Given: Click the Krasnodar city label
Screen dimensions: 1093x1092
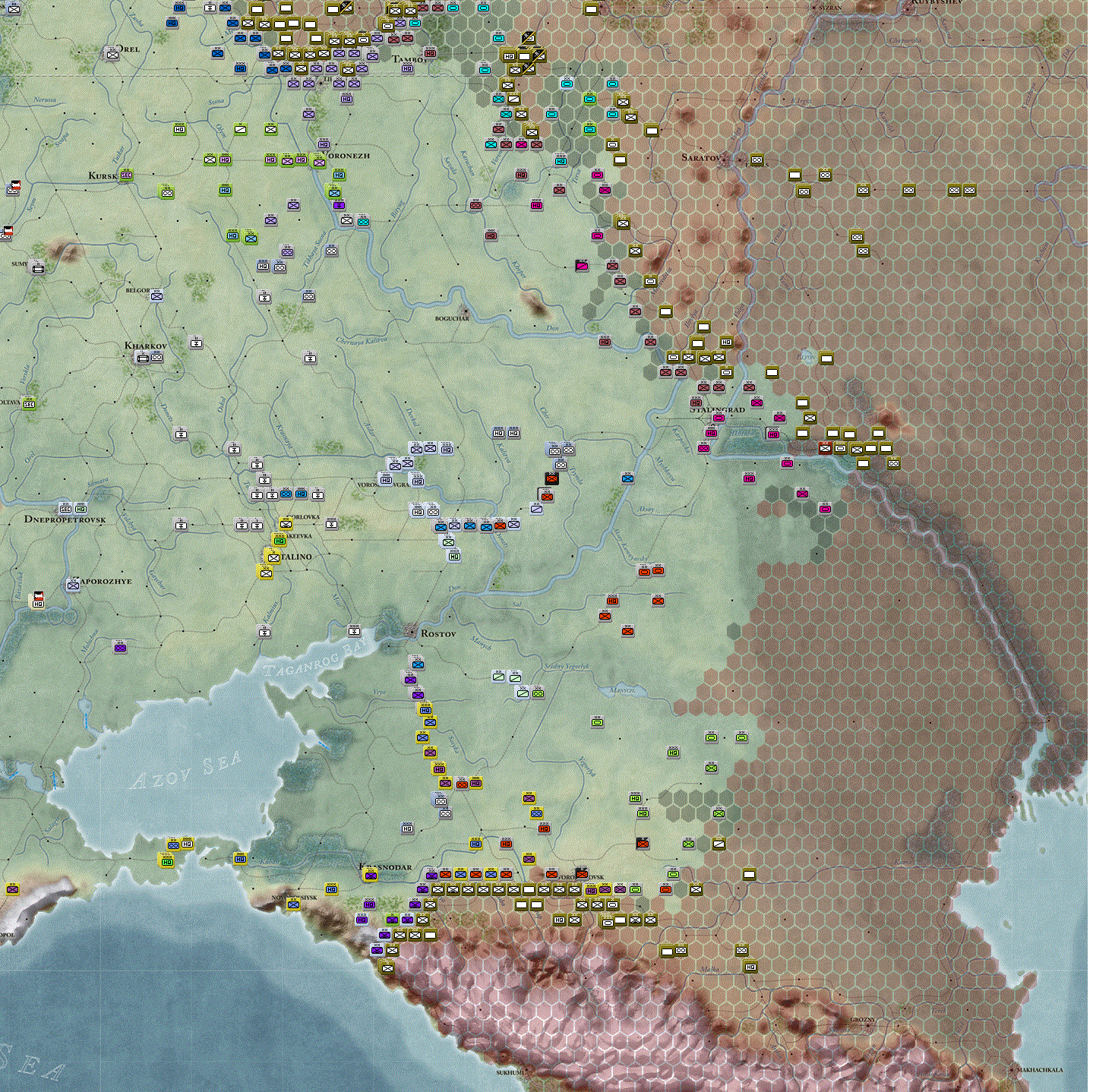Looking at the screenshot, I should tap(385, 866).
